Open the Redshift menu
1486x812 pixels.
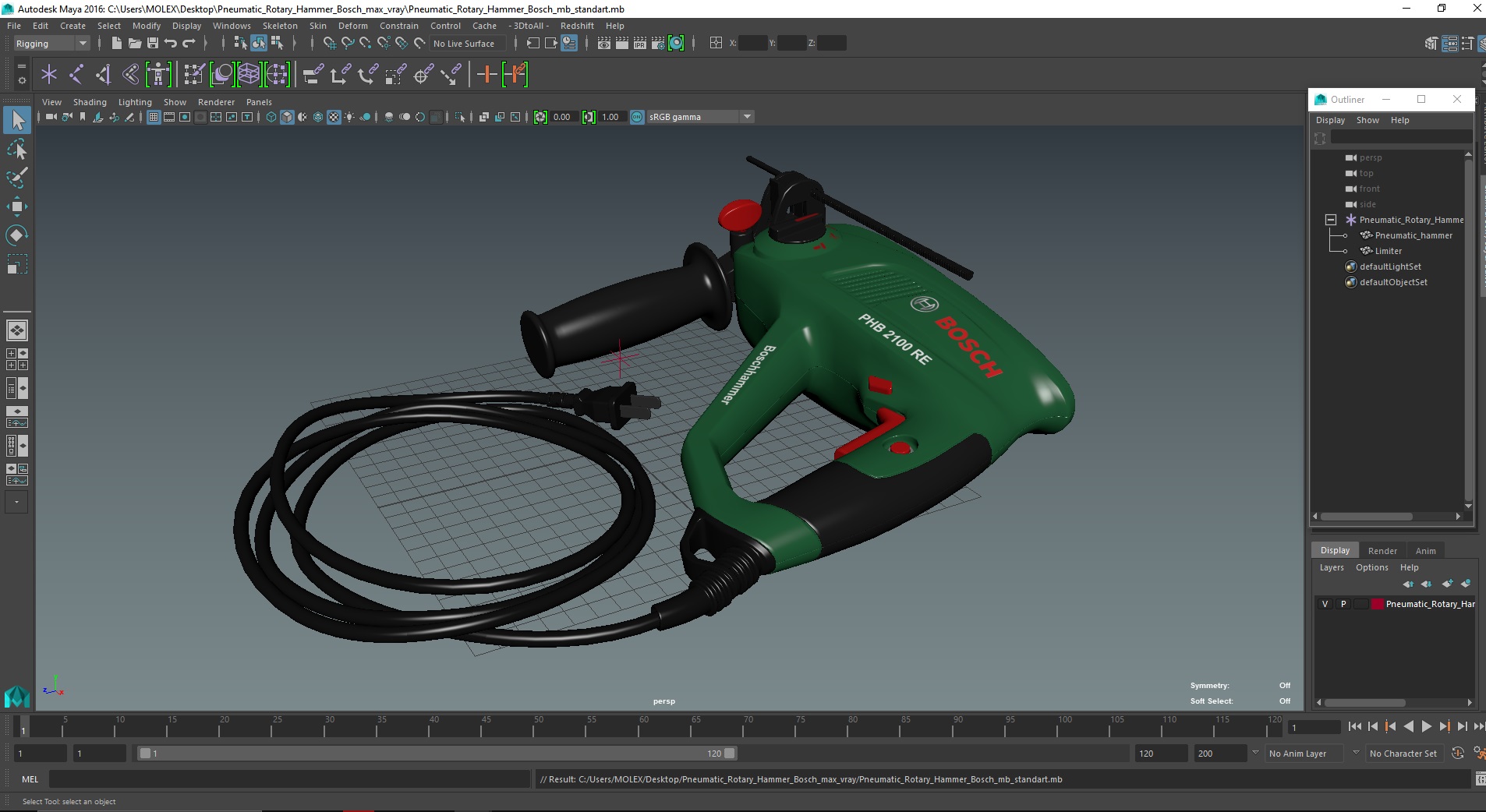(577, 26)
